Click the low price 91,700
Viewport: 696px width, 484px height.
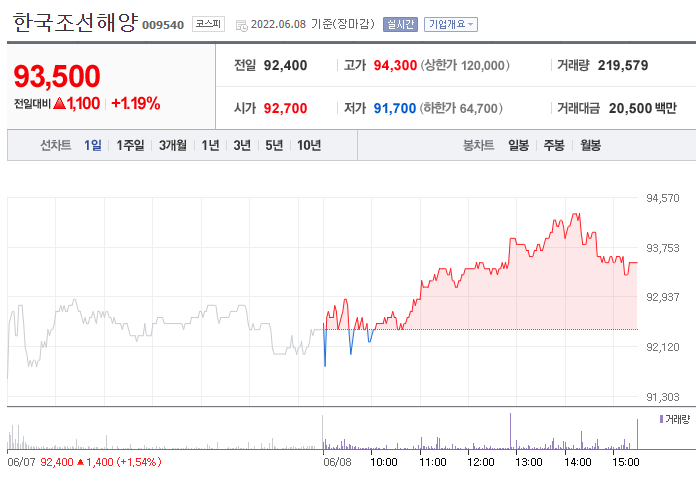[395, 108]
